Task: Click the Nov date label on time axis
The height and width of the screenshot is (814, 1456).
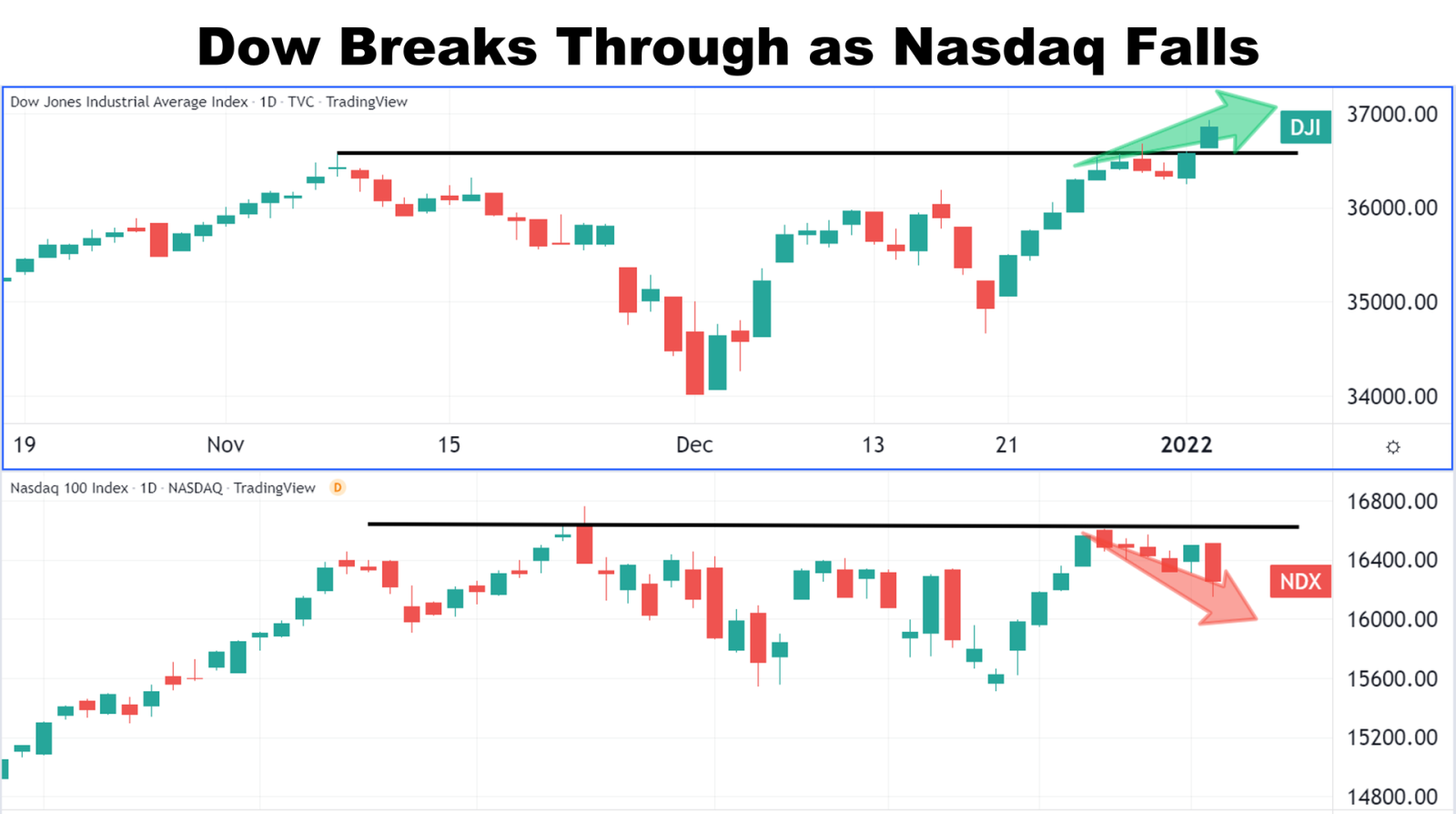Action: [x=226, y=445]
